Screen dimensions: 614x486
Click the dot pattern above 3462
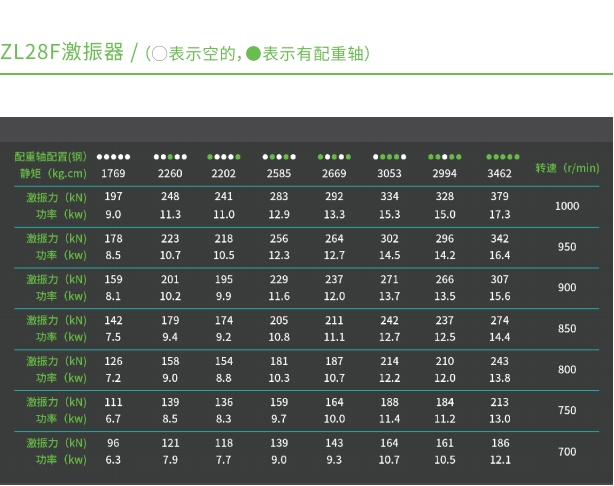[x=502, y=157]
